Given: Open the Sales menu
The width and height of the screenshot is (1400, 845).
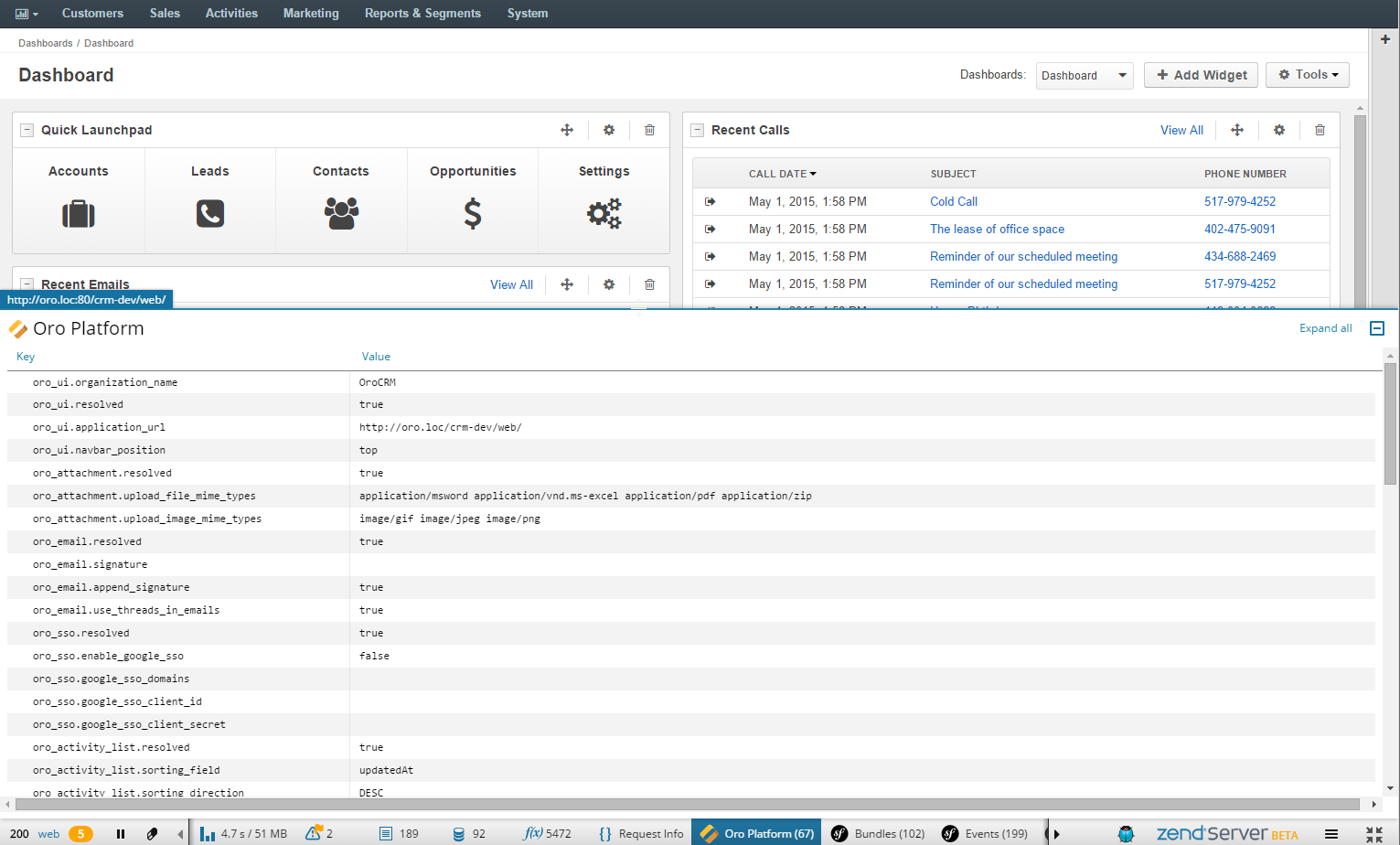Looking at the screenshot, I should pos(165,14).
